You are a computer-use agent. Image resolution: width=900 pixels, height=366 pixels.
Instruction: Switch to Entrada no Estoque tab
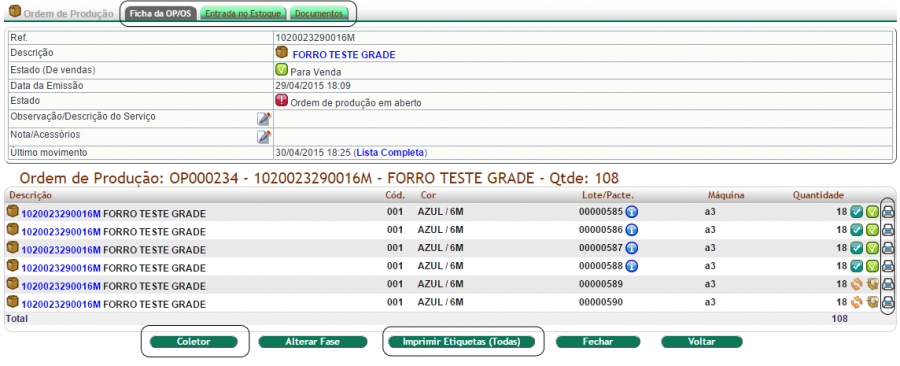tap(243, 13)
